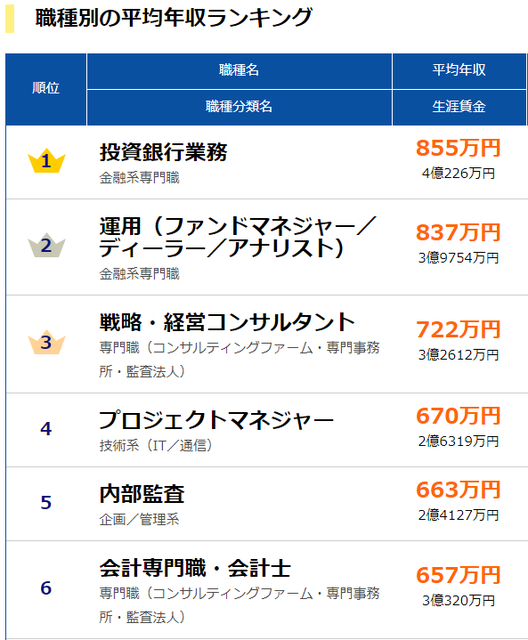Click the yellow bar beside the ranking title
This screenshot has height=640, width=528.
pos(9,18)
